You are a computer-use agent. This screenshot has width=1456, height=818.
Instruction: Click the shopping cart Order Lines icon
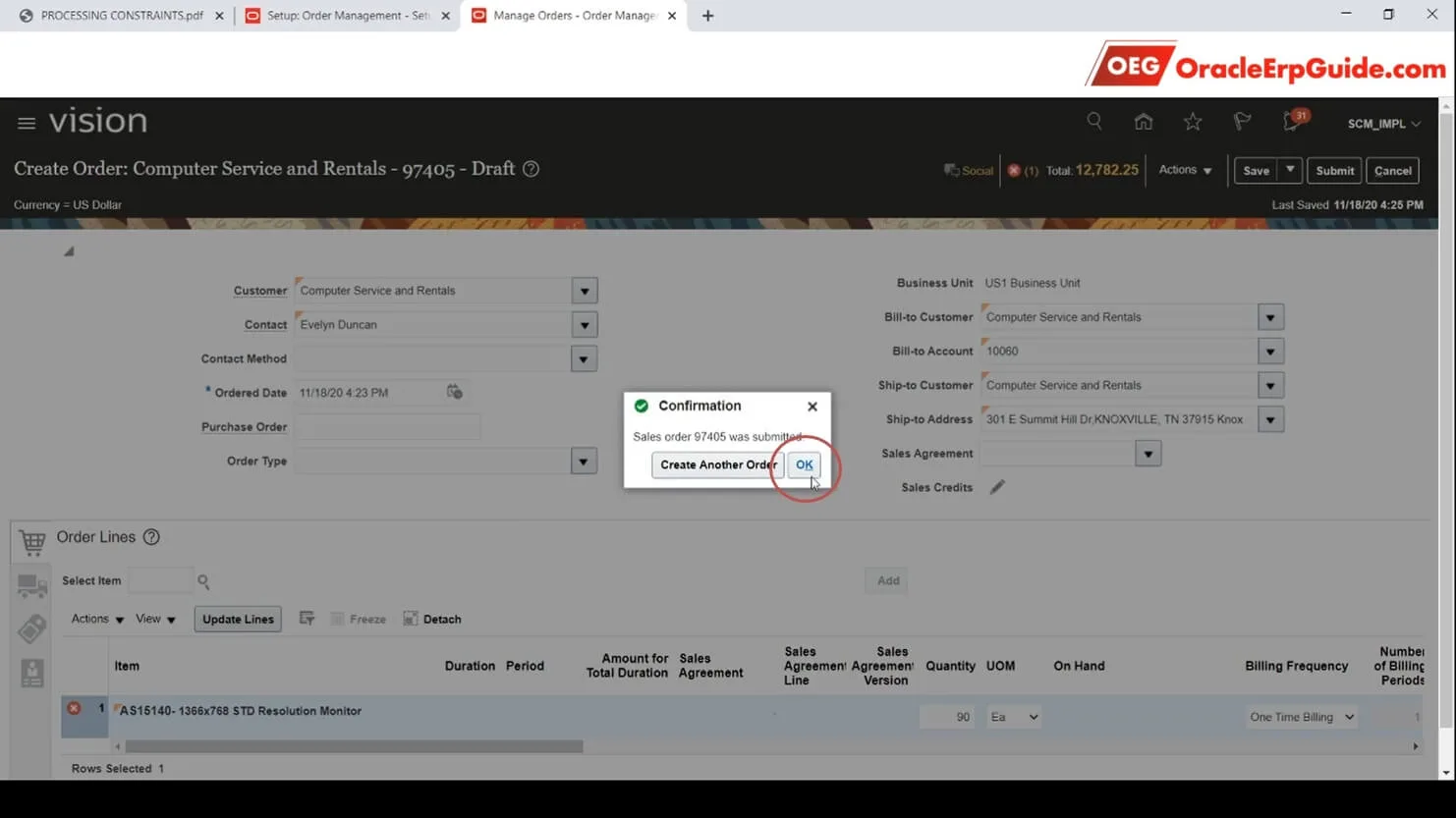(x=31, y=541)
